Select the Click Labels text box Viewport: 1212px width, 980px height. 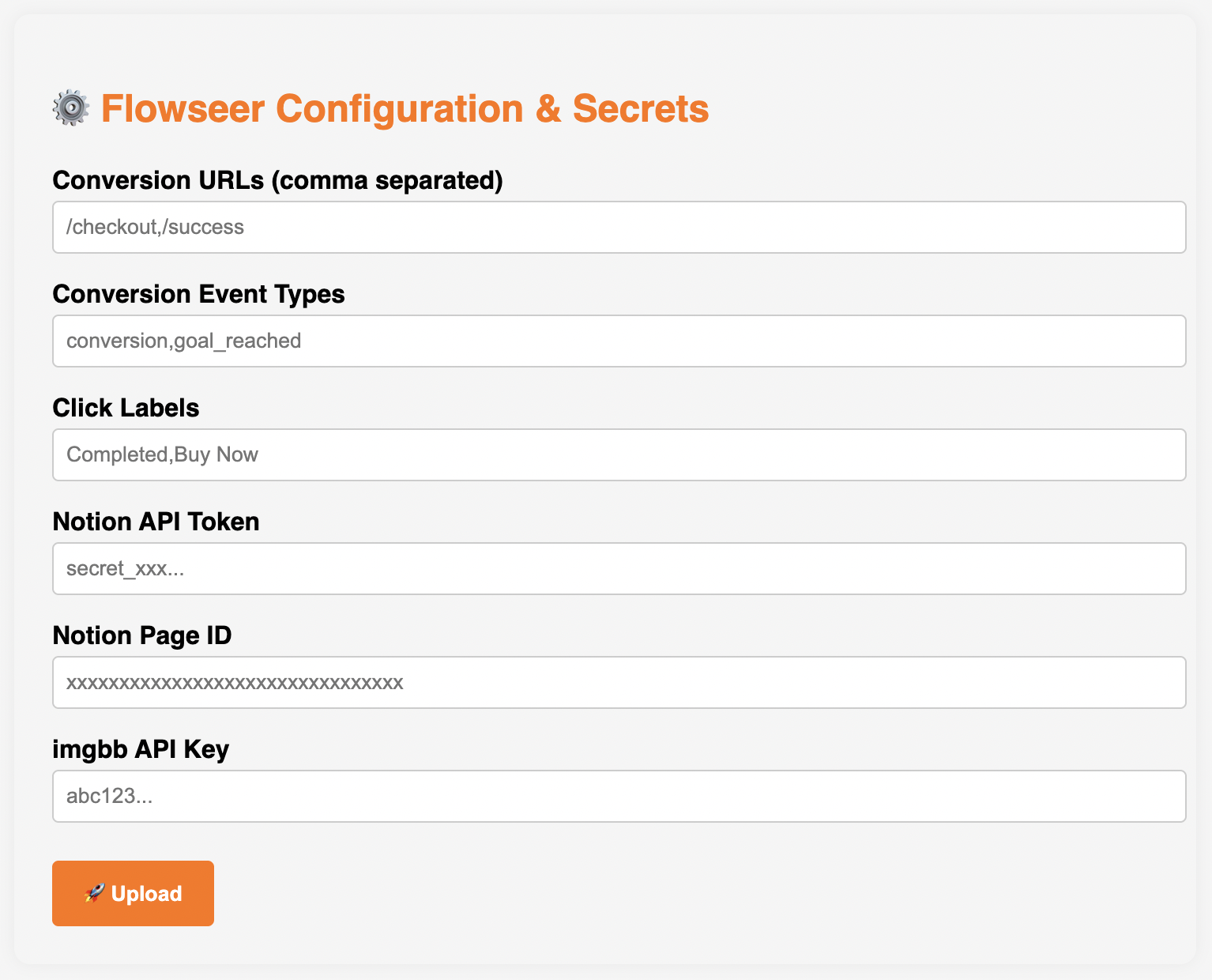click(619, 454)
